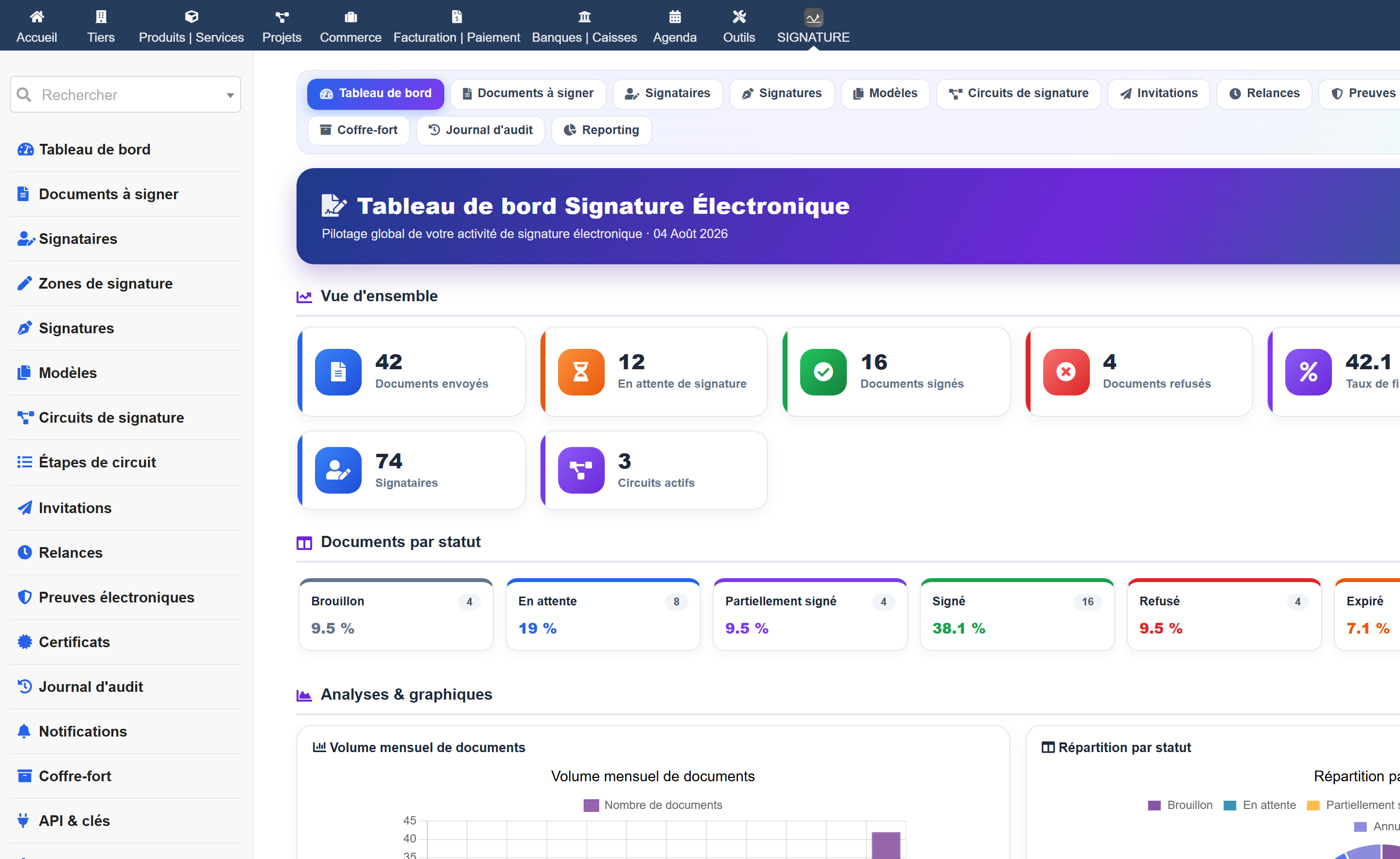Click sidebar API & clés plug icon
The width and height of the screenshot is (1400, 859).
pyautogui.click(x=23, y=820)
